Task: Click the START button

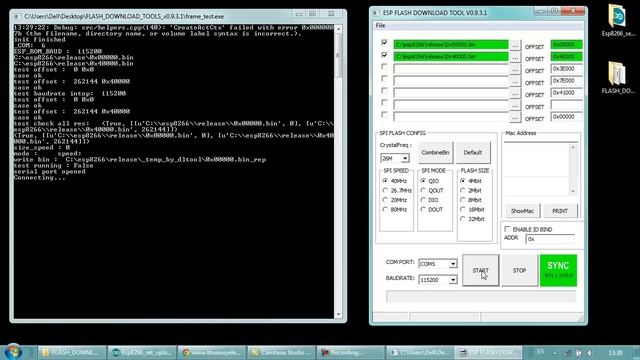Action: pos(480,270)
